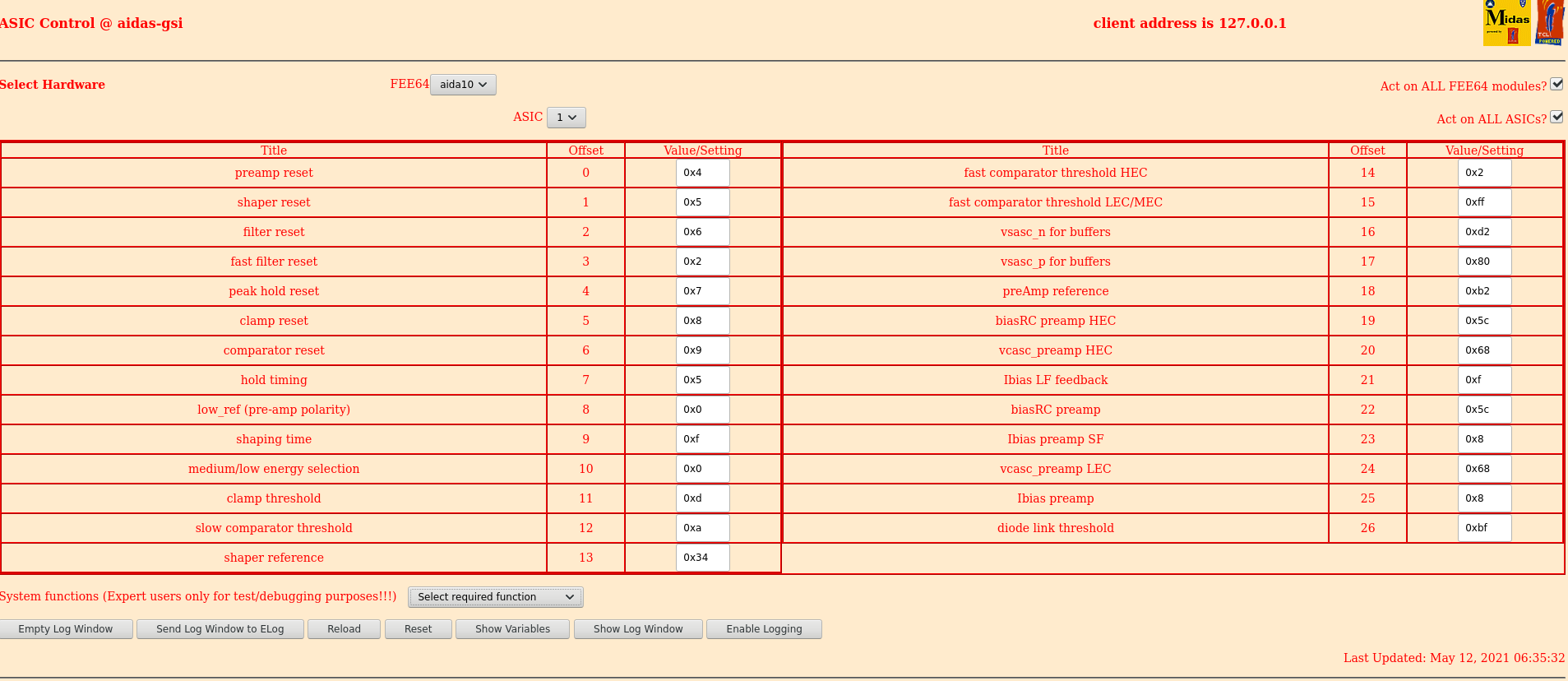Click the fast comparator threshold HEC value field
1568x681 pixels.
pos(1485,173)
